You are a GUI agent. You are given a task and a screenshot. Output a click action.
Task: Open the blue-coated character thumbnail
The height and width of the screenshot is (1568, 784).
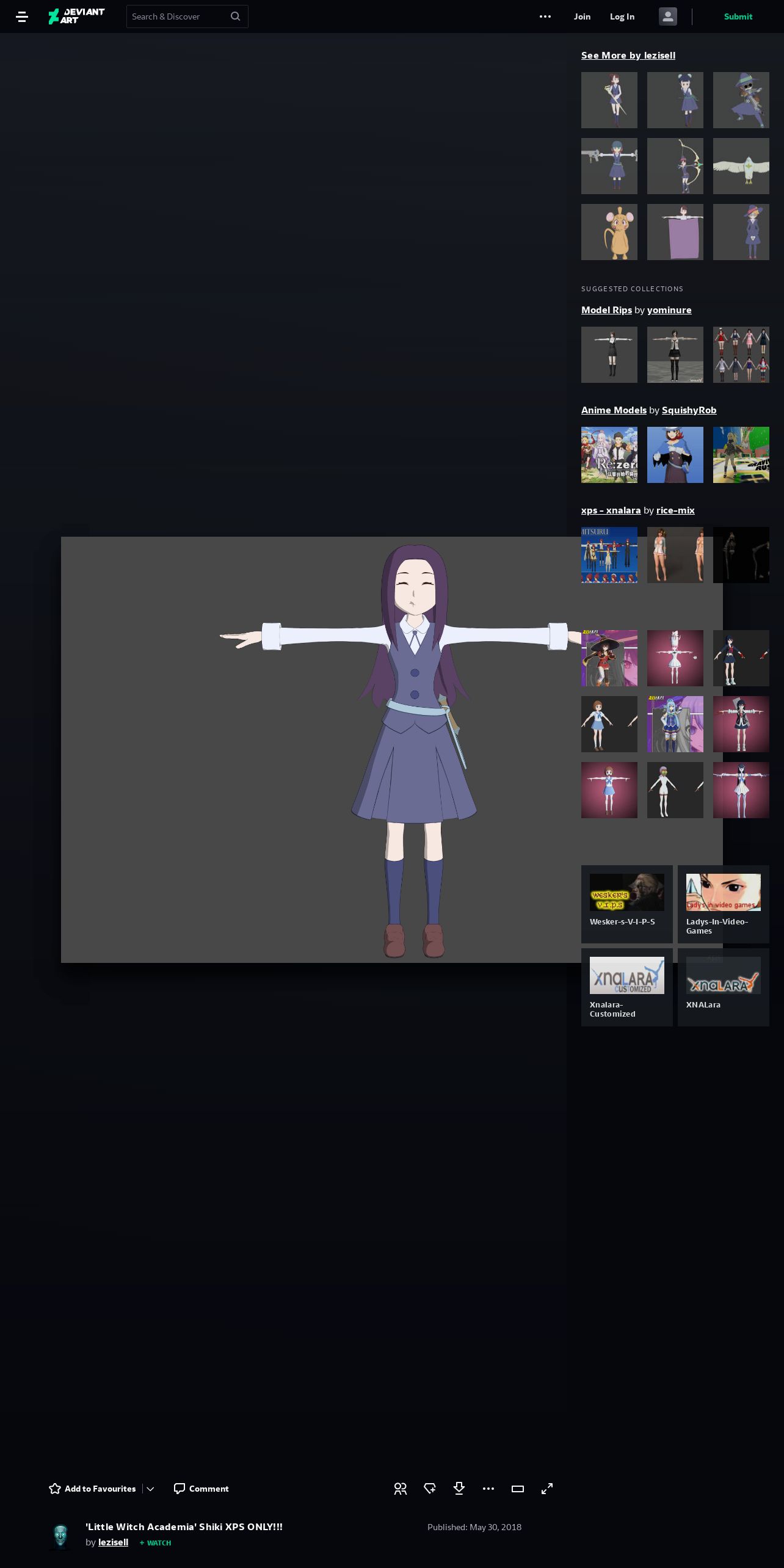pos(675,455)
